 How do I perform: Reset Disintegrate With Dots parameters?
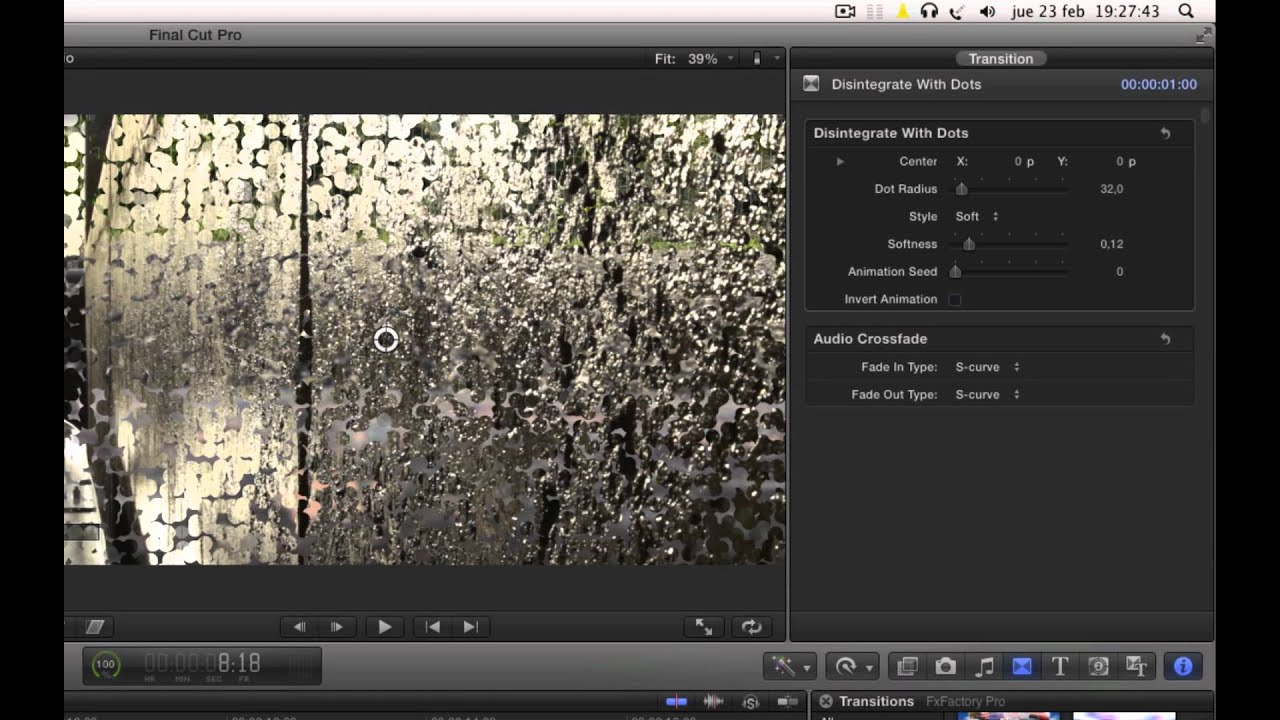tap(1165, 133)
